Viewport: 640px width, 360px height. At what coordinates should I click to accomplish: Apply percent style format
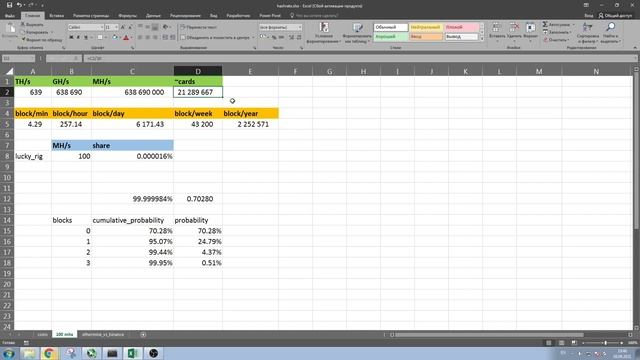tap(274, 38)
